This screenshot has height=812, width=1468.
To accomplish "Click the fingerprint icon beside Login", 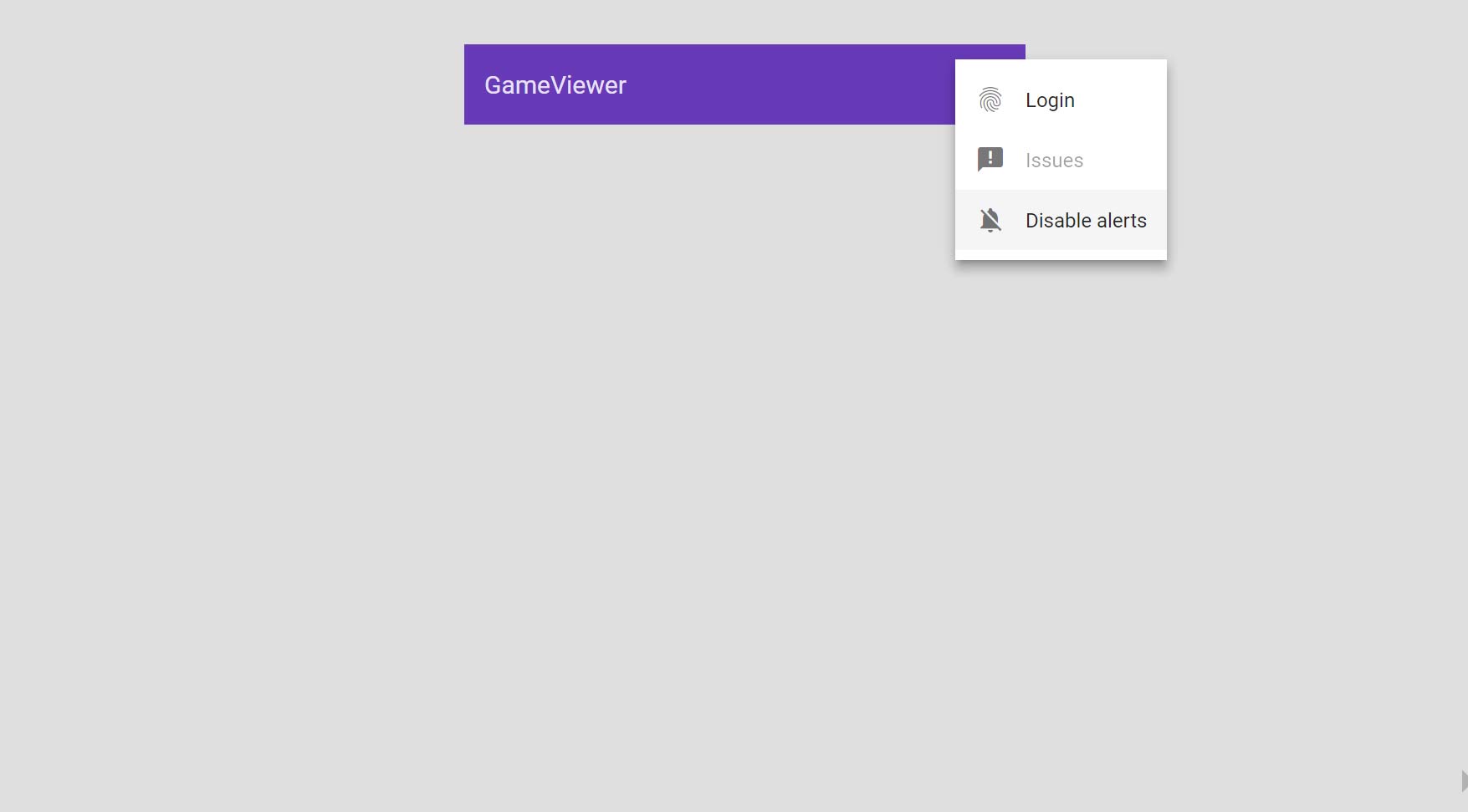I will (x=990, y=100).
